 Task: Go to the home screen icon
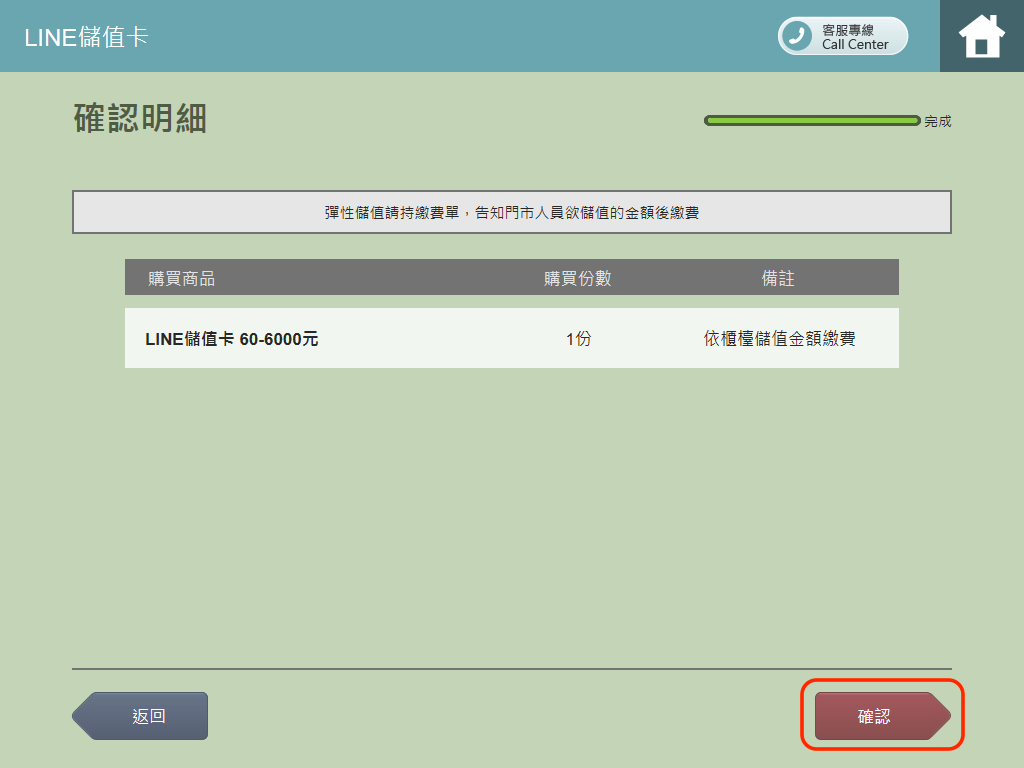pyautogui.click(x=982, y=36)
